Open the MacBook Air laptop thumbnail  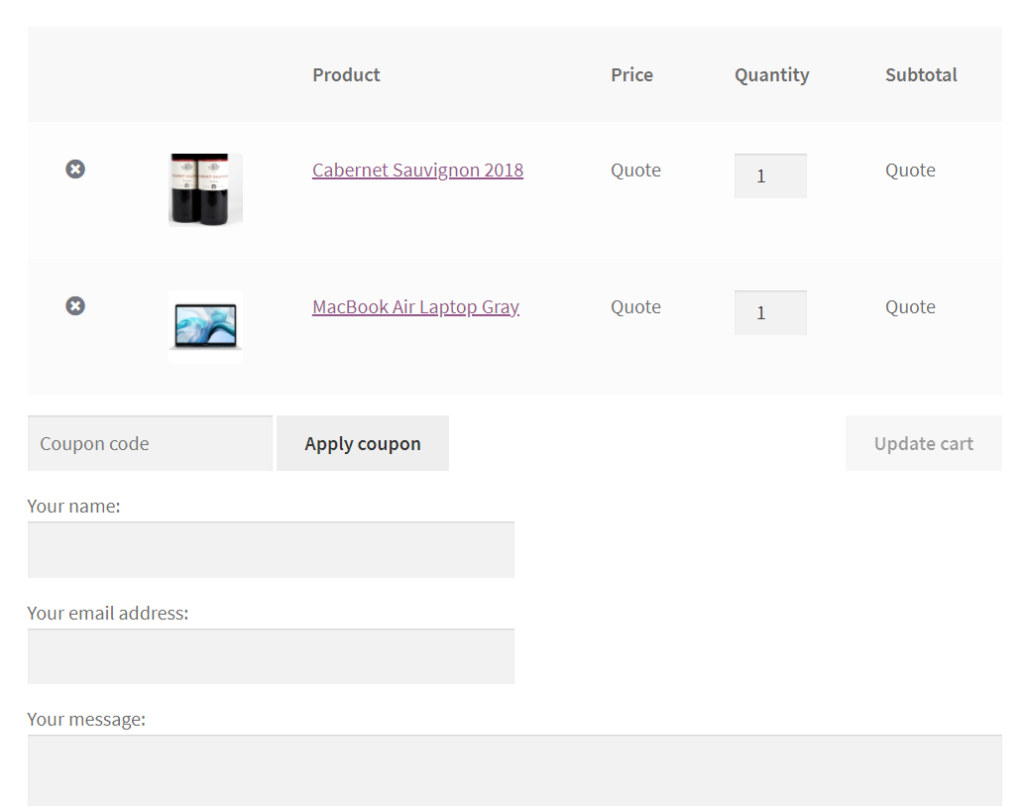click(206, 327)
